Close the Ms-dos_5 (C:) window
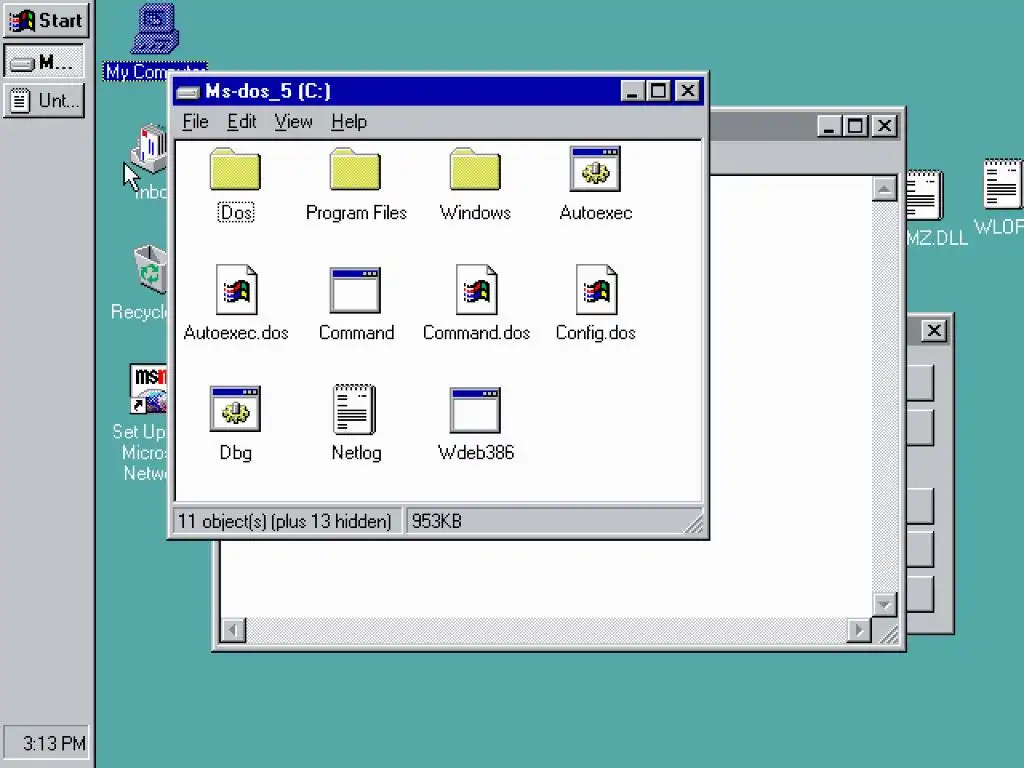1024x768 pixels. point(688,91)
